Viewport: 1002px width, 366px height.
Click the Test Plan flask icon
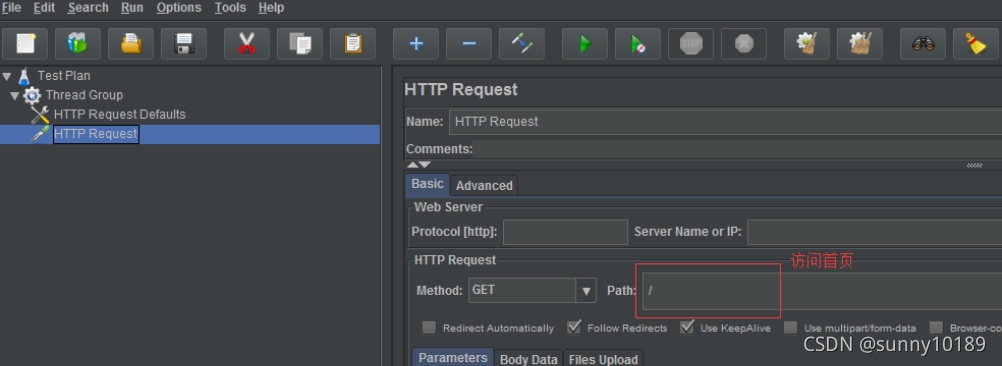click(24, 76)
